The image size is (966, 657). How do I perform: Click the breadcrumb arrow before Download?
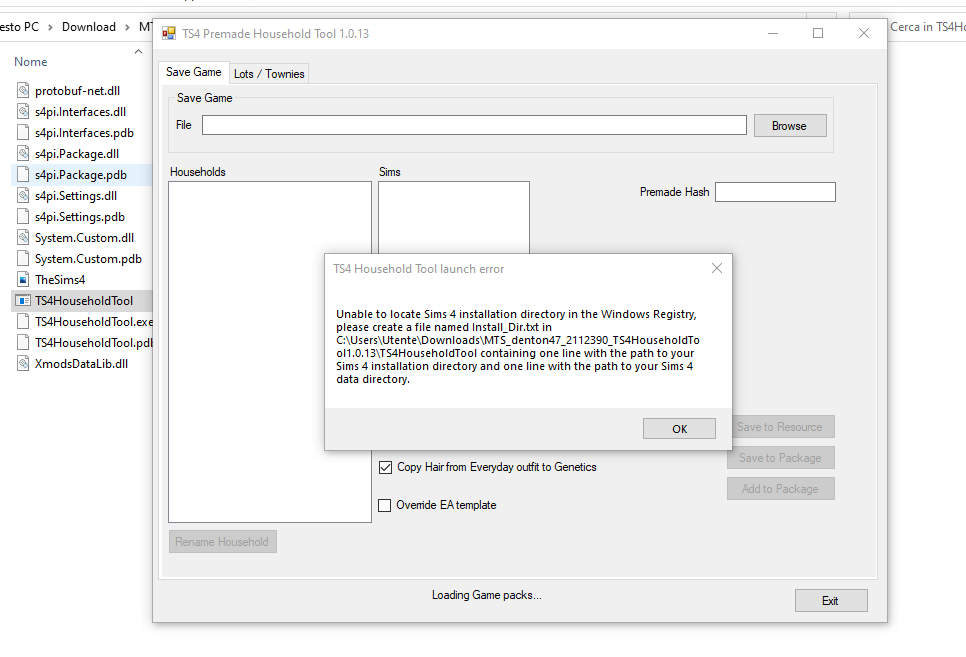50,27
